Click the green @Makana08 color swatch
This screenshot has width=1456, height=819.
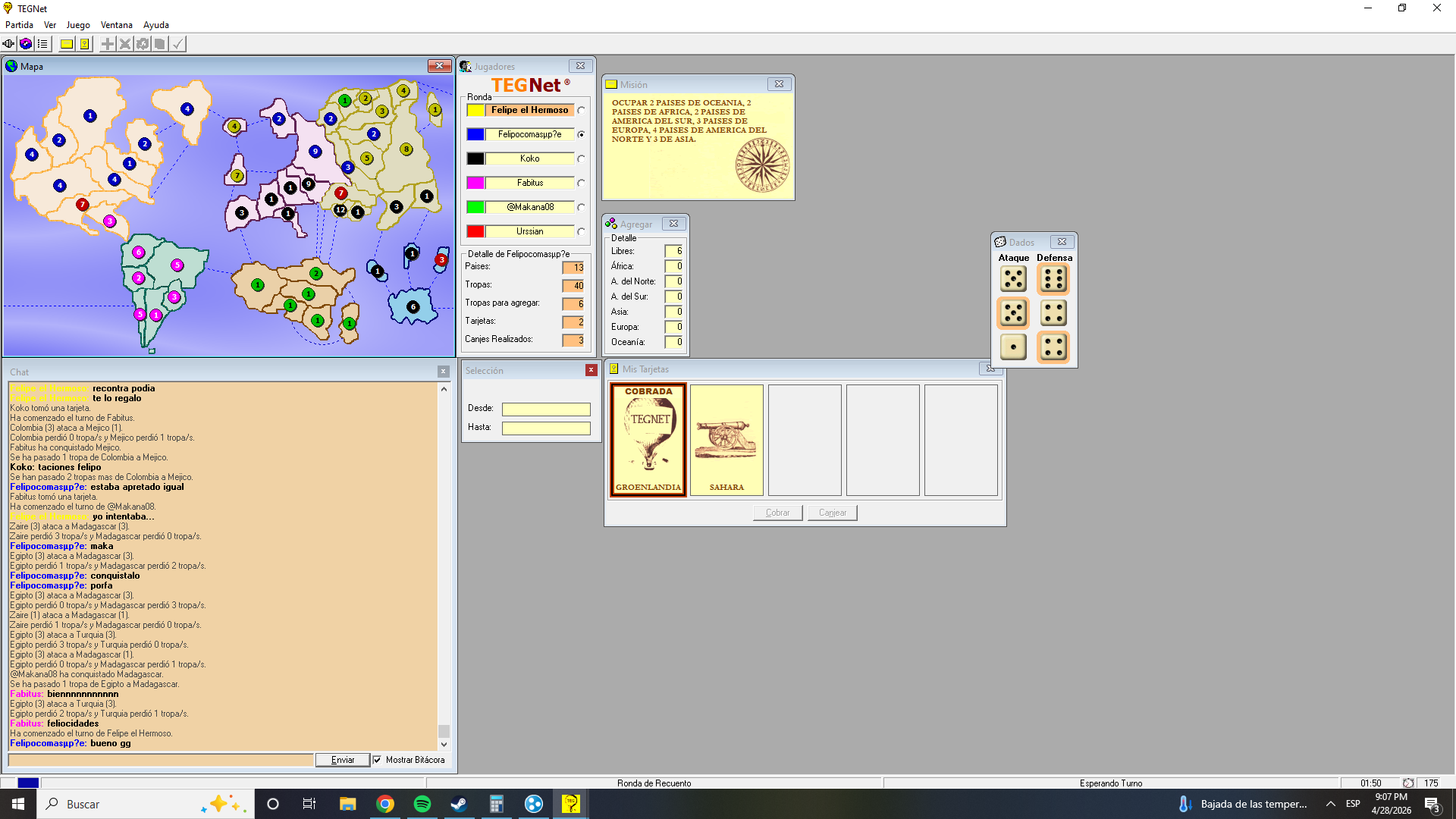click(x=475, y=207)
